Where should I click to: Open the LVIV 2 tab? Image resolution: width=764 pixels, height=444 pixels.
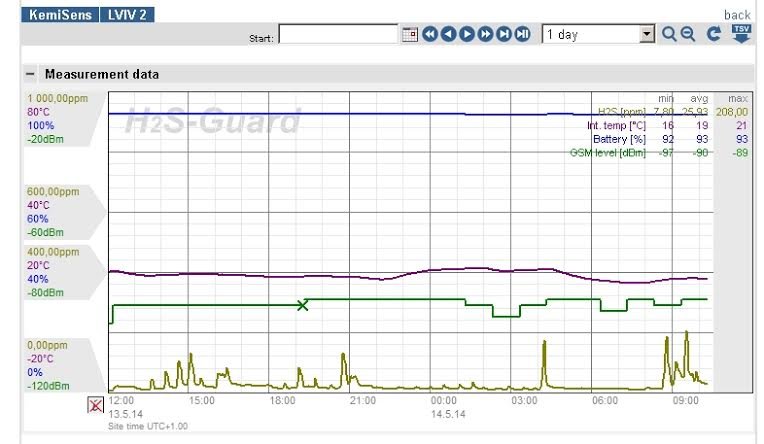tap(127, 15)
